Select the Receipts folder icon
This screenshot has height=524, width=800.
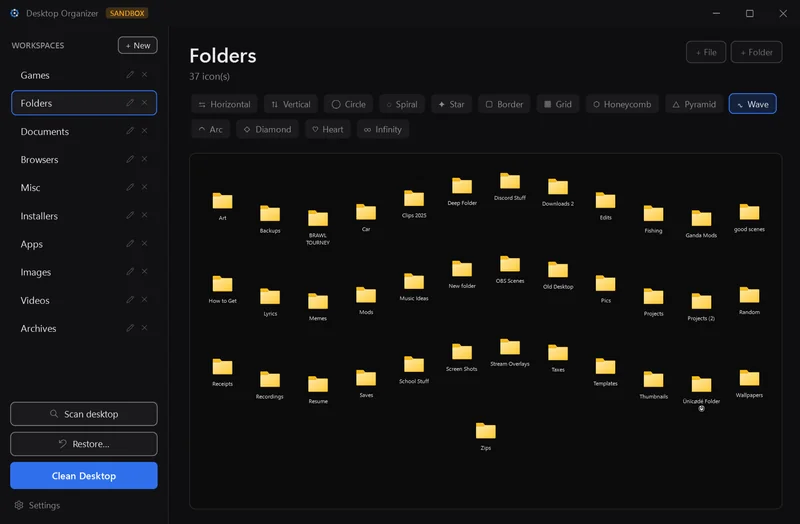(222, 367)
